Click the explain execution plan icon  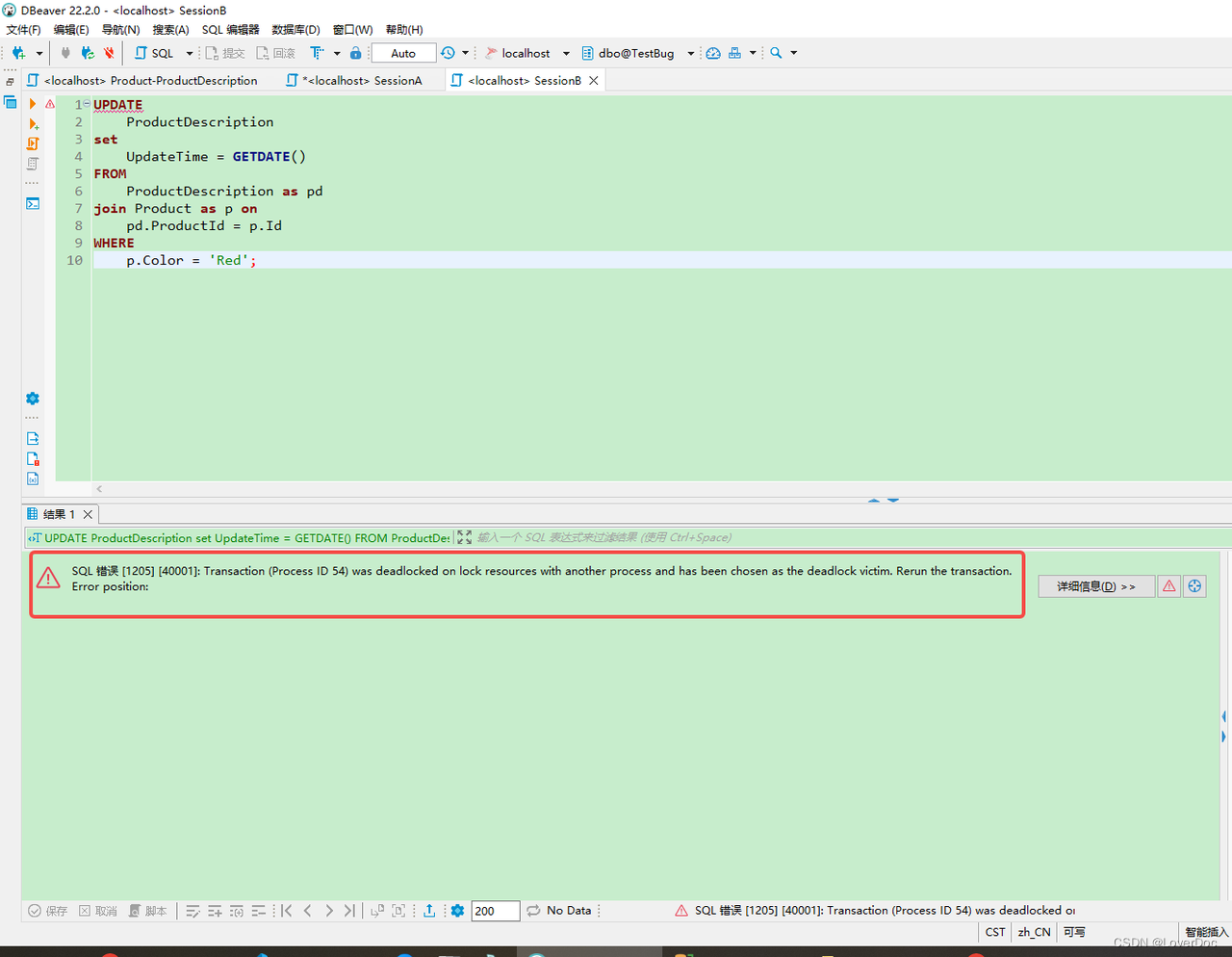[33, 164]
